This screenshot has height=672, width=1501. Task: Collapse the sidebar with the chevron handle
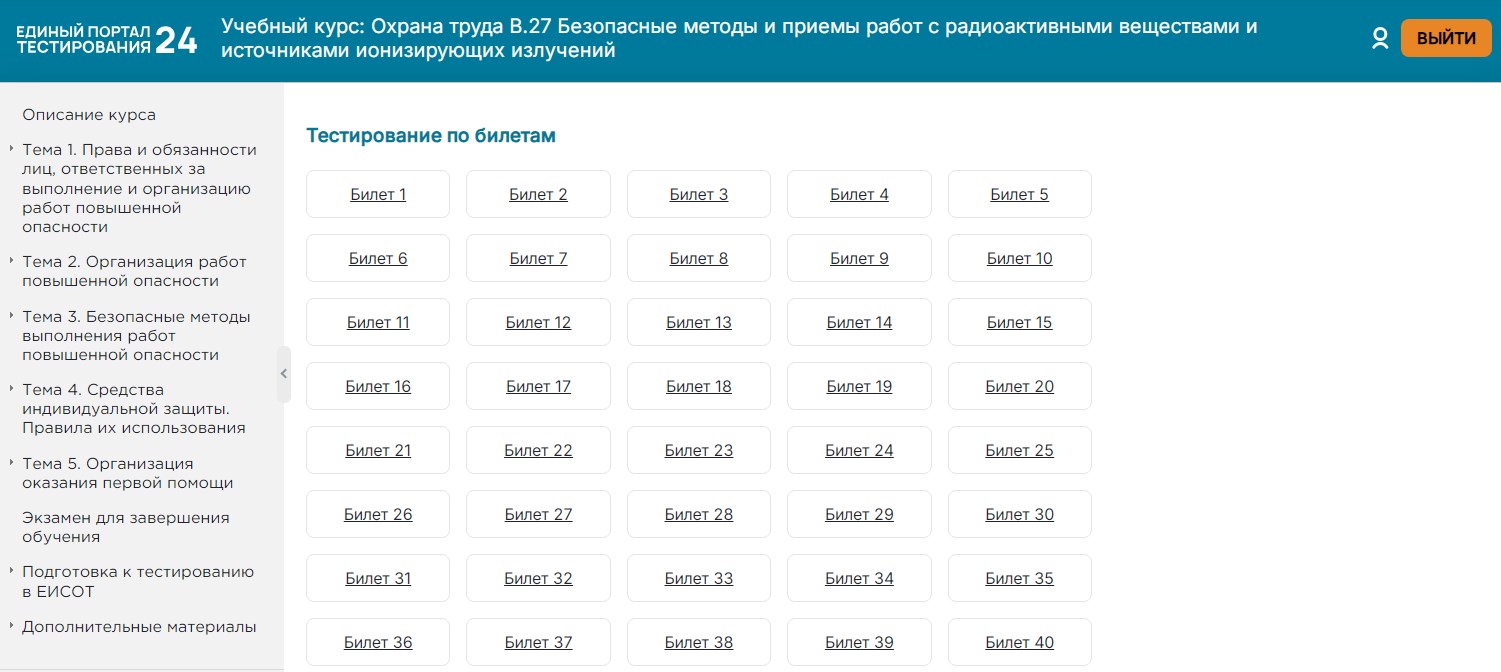pos(284,374)
